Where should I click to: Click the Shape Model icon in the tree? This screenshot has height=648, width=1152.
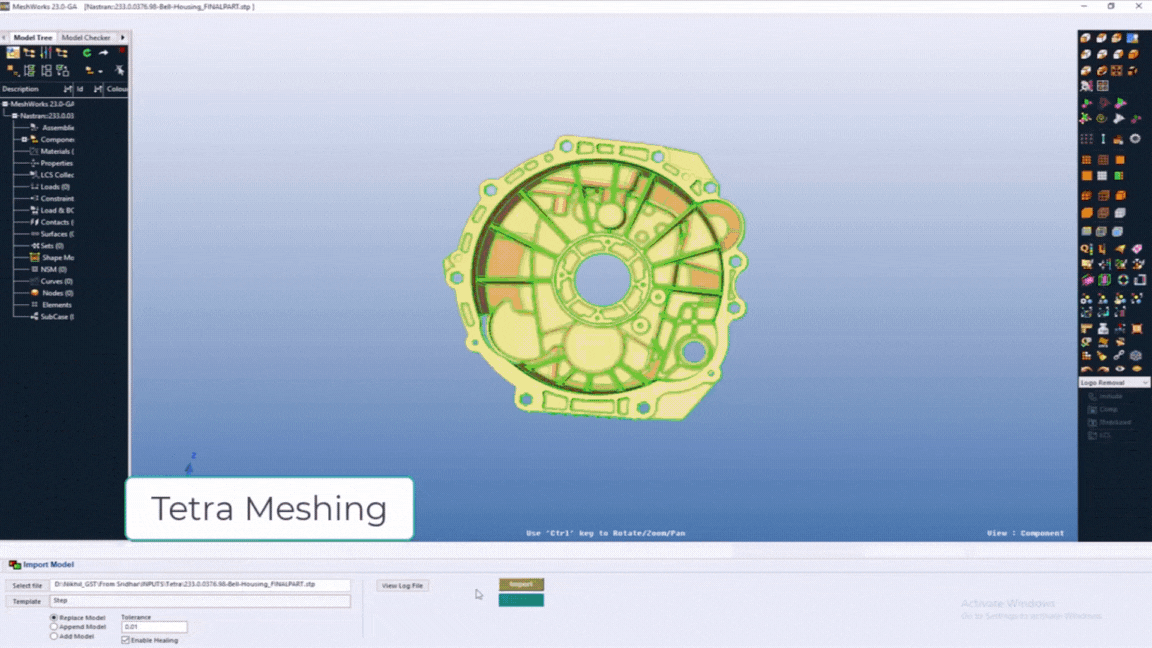coord(34,257)
